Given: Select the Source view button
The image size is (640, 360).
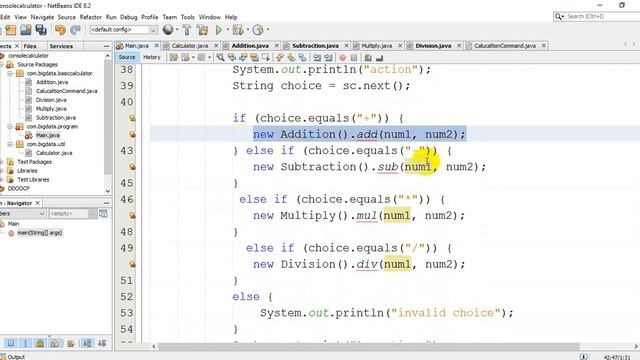Looking at the screenshot, I should 127,58.
